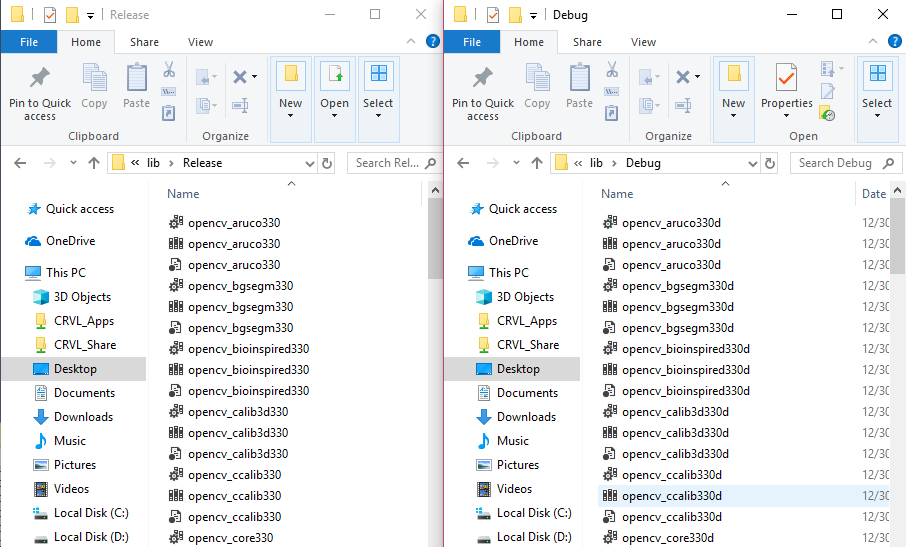The width and height of the screenshot is (906, 547).
Task: Click Pin to Quick access in Release window
Action: (40, 94)
